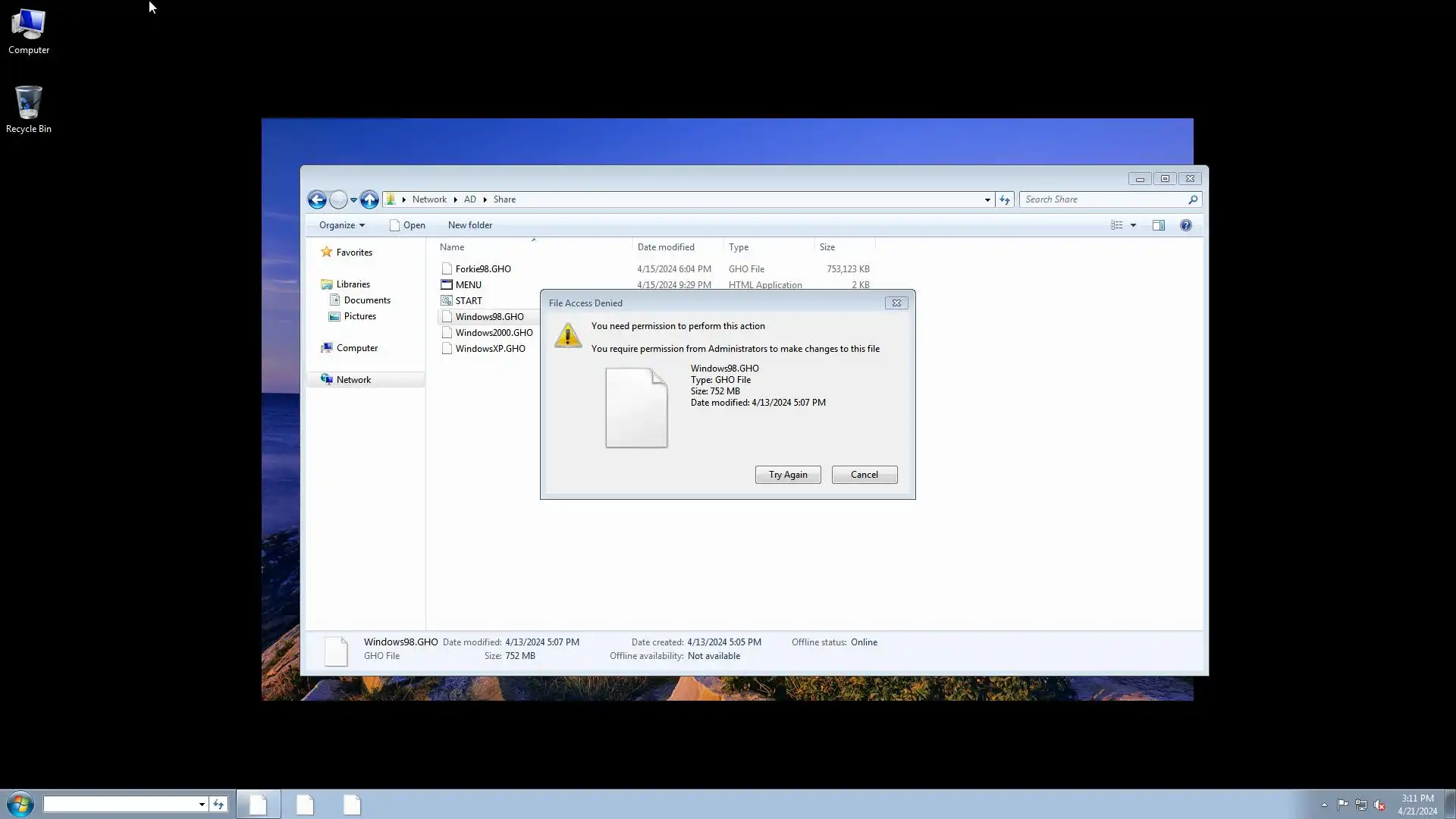Image resolution: width=1456 pixels, height=819 pixels.
Task: Expand the address bar history dropdown
Action: coord(987,199)
